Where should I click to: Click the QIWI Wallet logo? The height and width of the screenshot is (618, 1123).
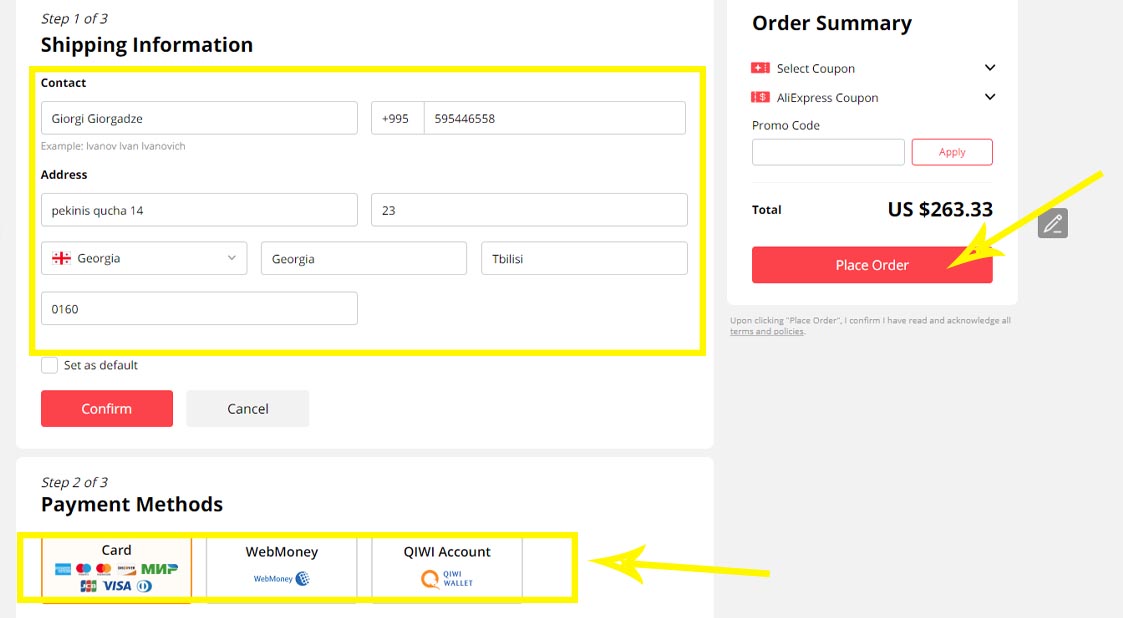[447, 578]
